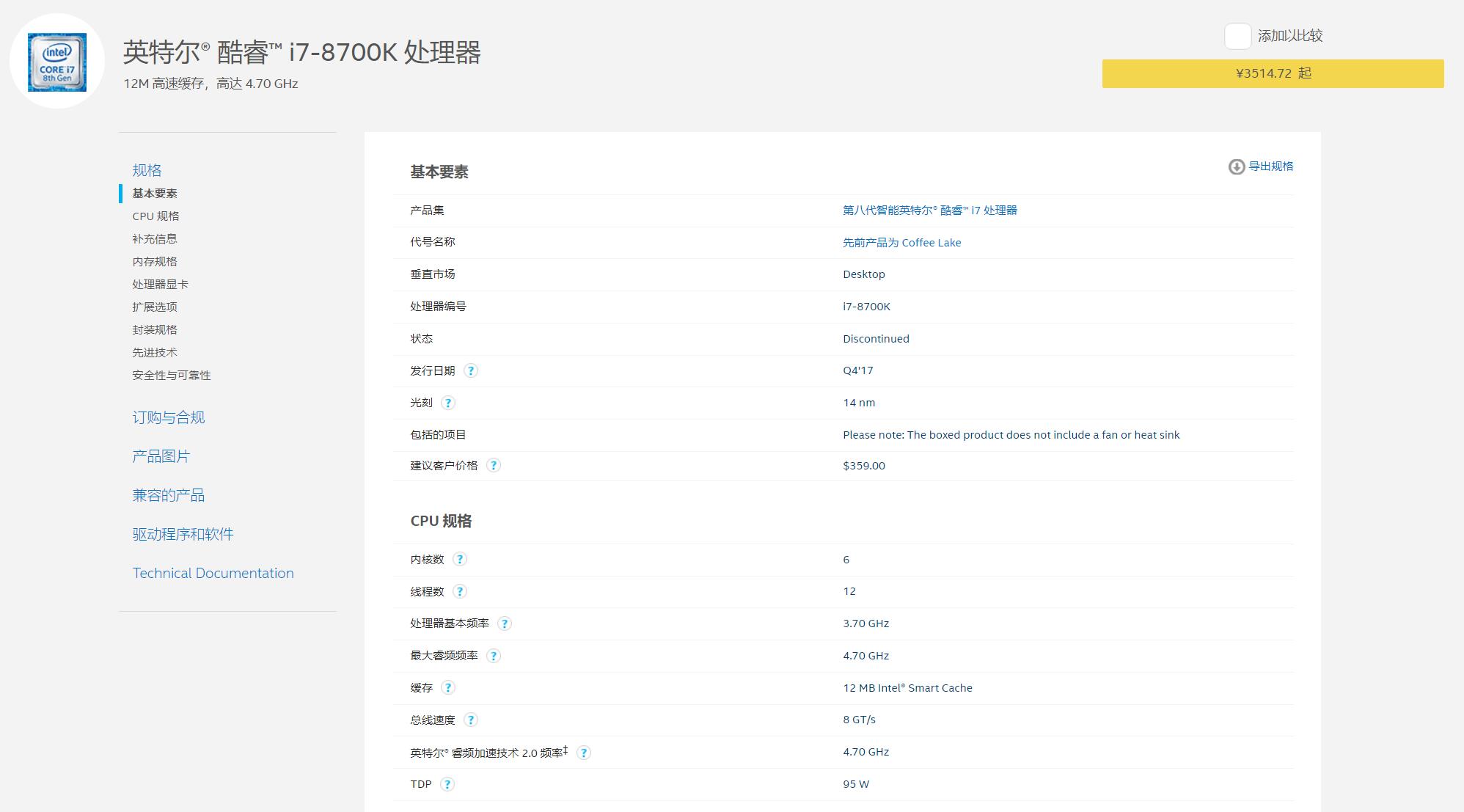Open help icon next to 缓存

point(448,687)
